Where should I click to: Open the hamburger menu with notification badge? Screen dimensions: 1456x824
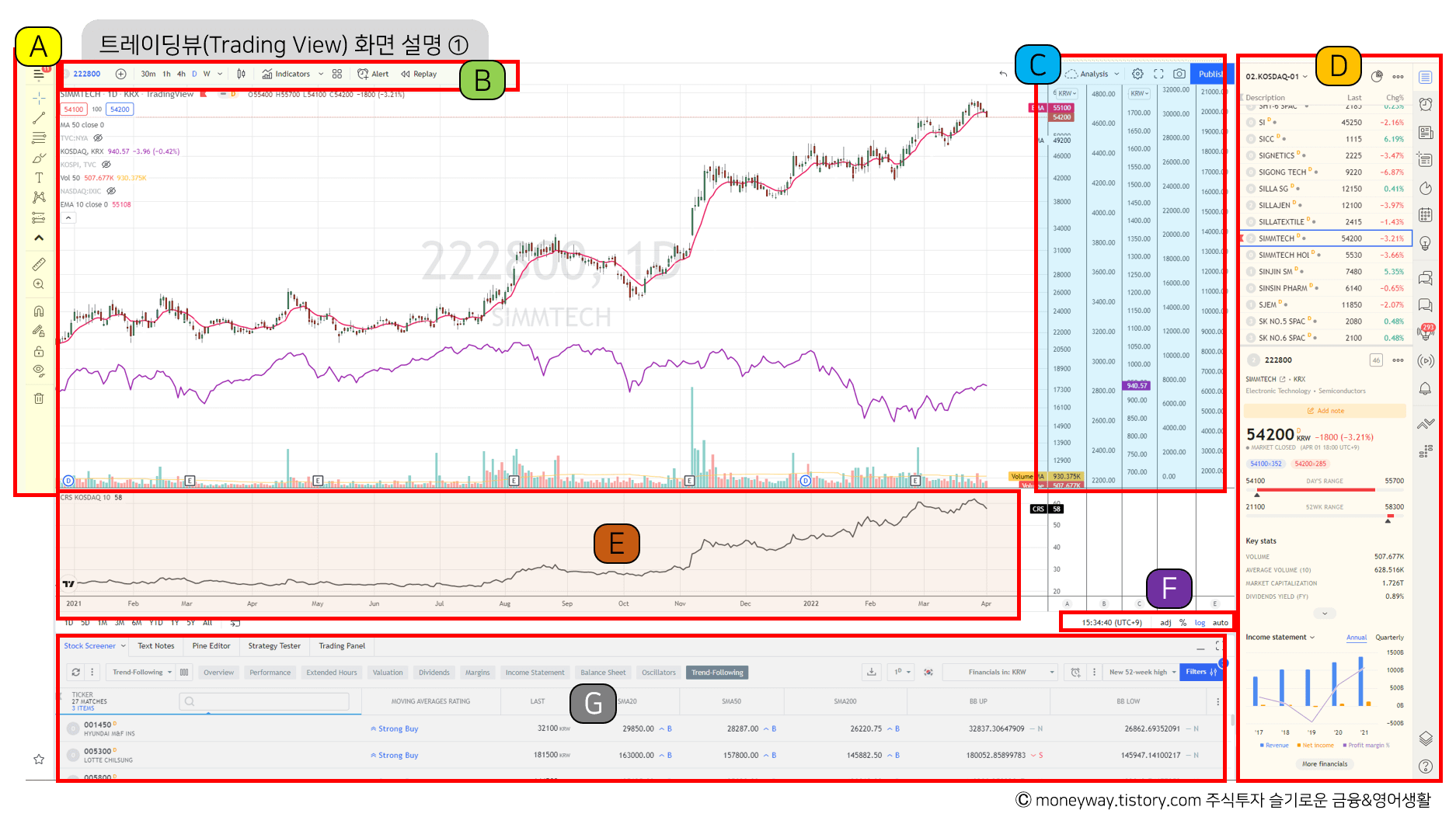click(x=39, y=75)
